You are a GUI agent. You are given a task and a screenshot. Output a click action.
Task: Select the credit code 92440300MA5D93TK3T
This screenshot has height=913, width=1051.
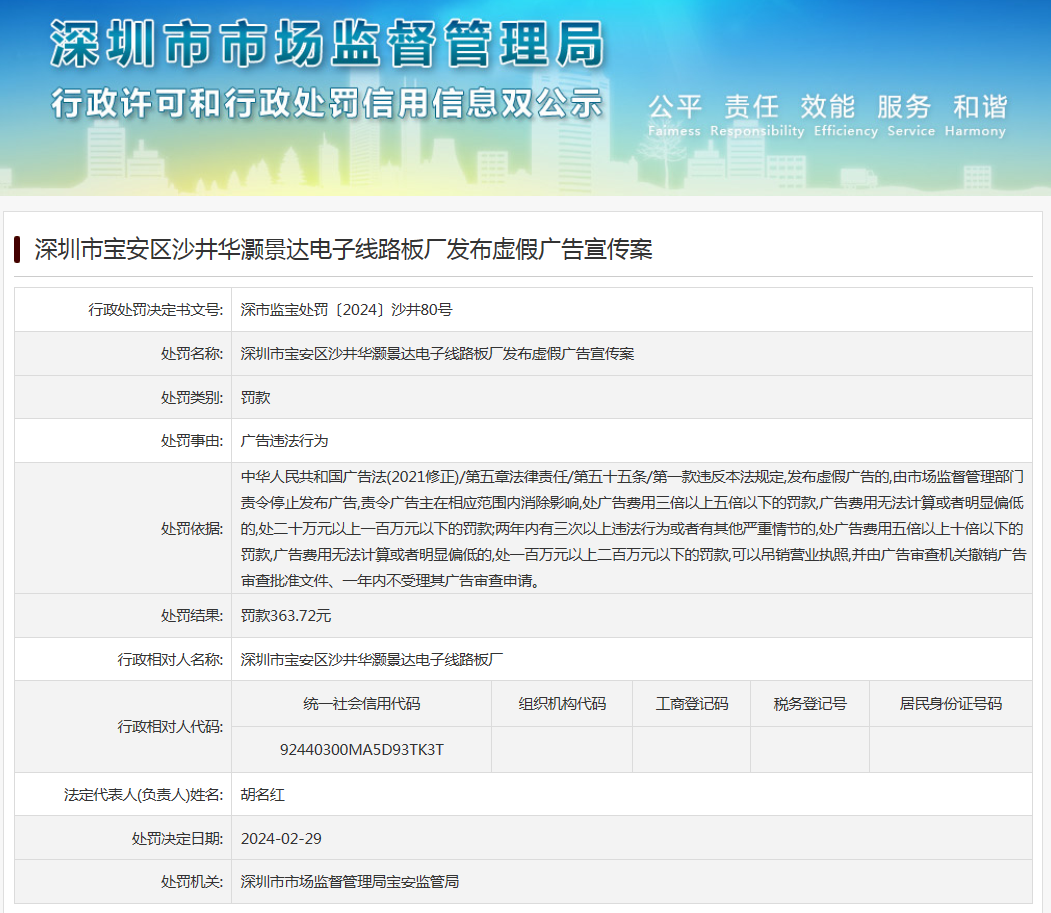tap(362, 749)
